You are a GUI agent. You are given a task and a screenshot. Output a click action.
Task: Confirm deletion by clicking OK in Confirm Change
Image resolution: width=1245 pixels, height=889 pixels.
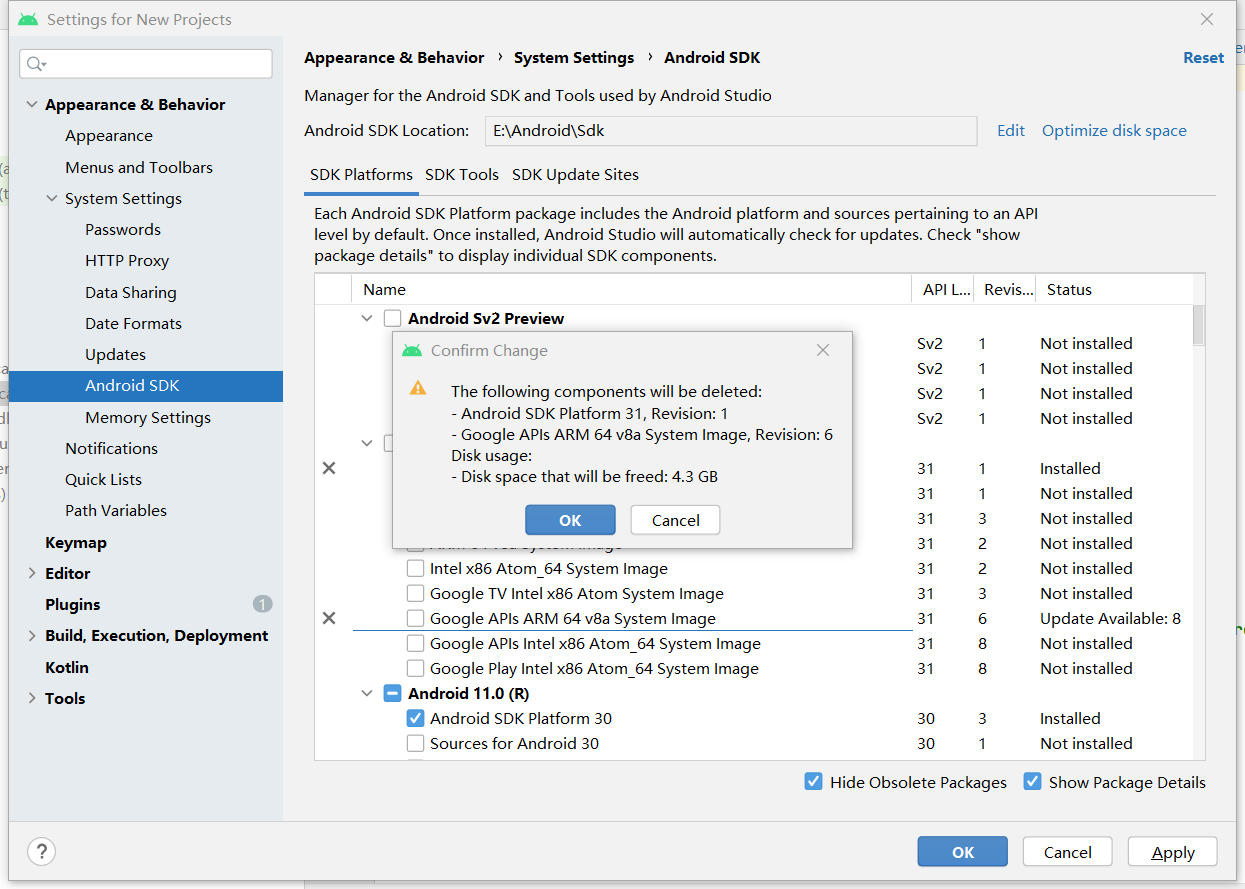click(570, 519)
